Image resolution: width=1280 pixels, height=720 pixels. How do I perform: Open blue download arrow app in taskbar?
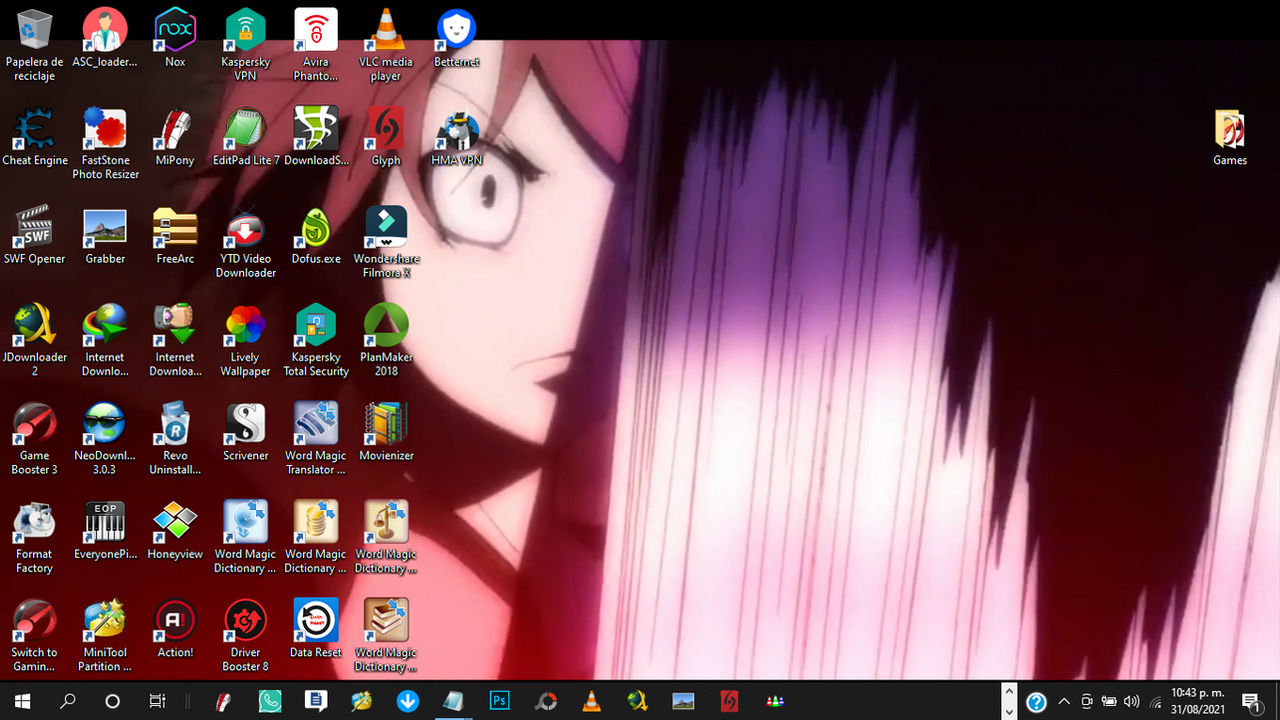407,701
